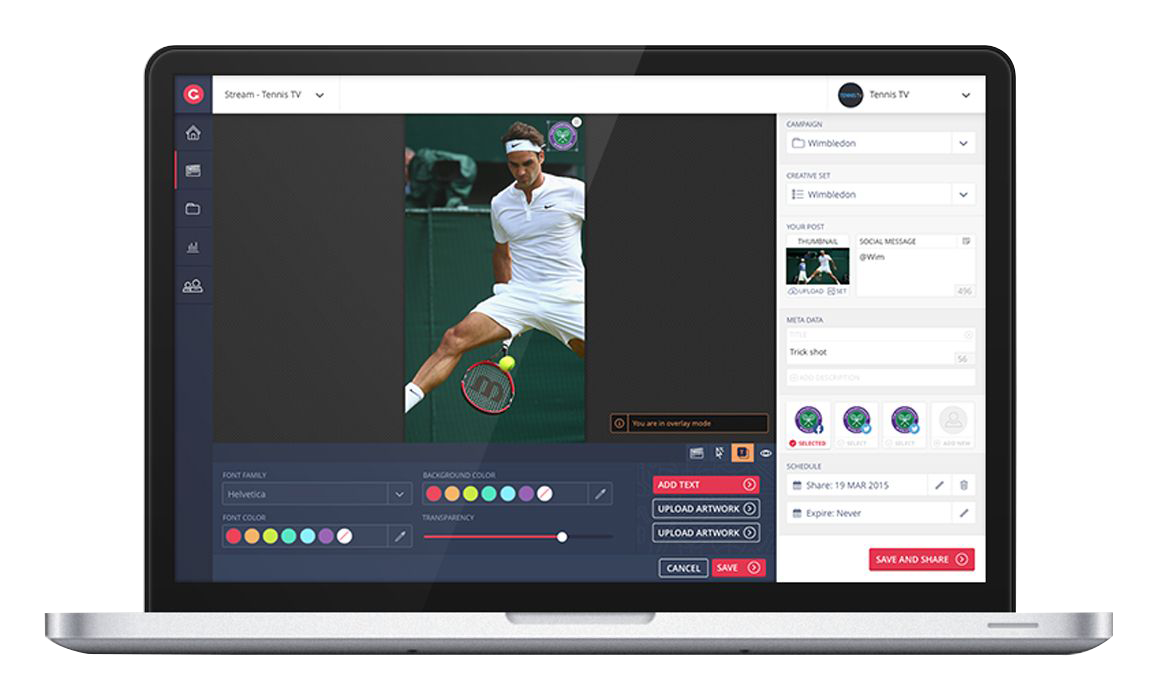Screen dimensions: 1160x700
Task: Click info icon in overlay mode notice
Action: click(619, 423)
